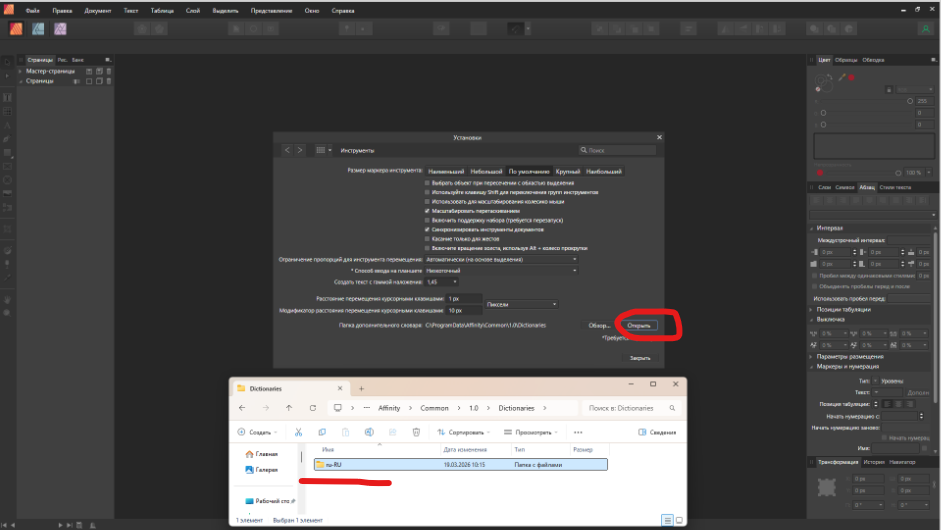Click the opacity slider handle in Color panel
Image resolution: width=941 pixels, height=530 pixels.
898,173
